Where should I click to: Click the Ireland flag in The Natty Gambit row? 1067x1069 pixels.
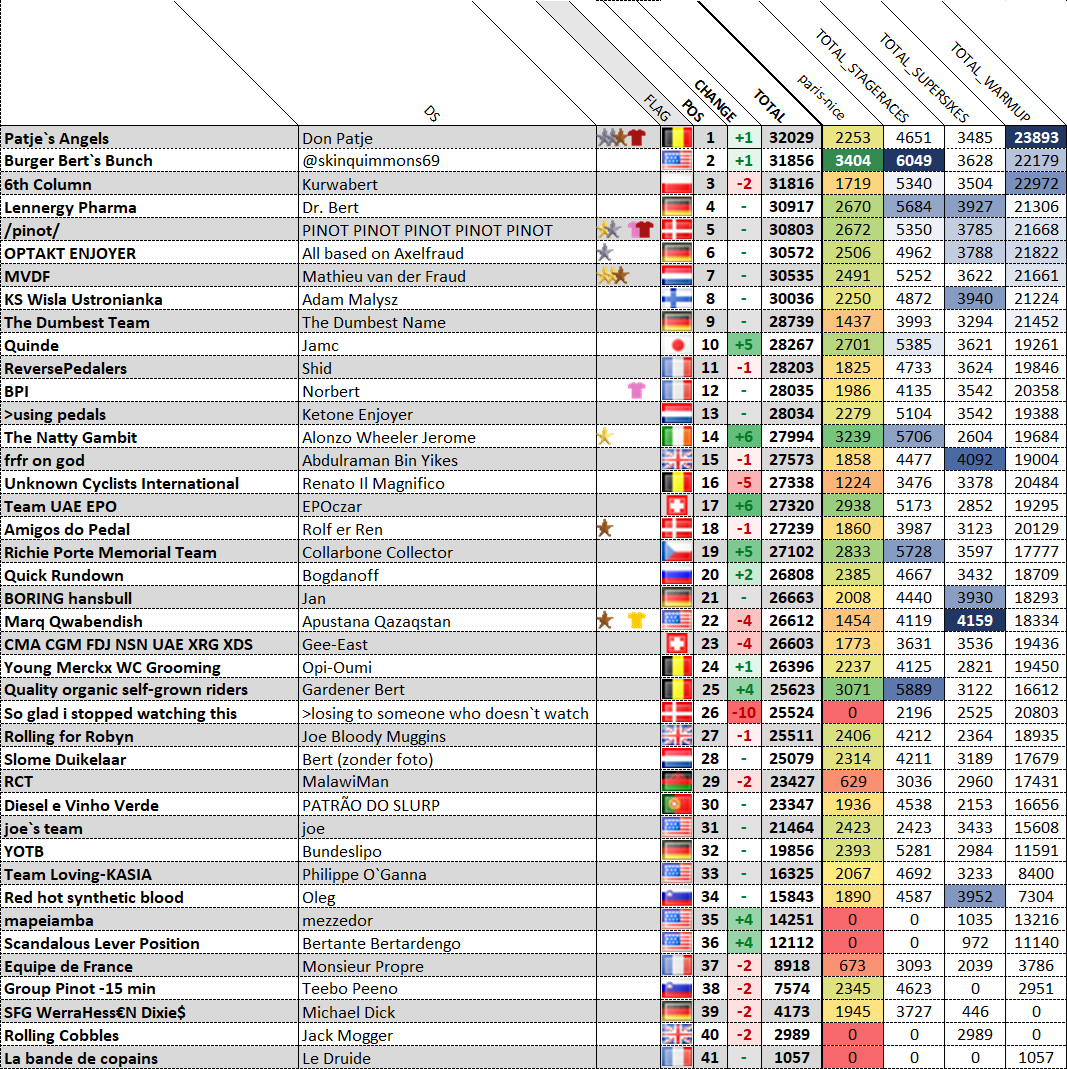(677, 437)
